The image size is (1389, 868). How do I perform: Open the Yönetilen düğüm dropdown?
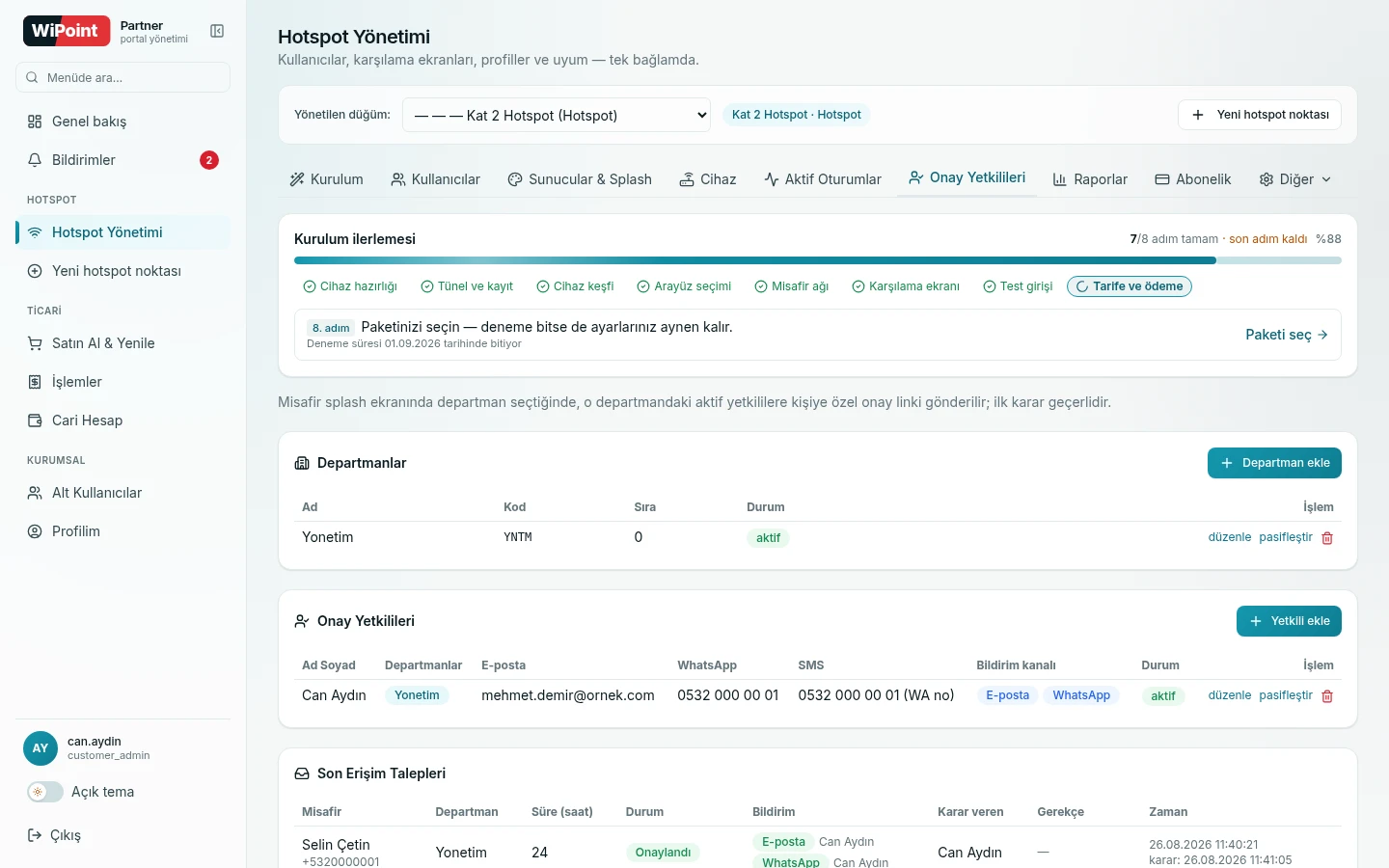(x=557, y=115)
